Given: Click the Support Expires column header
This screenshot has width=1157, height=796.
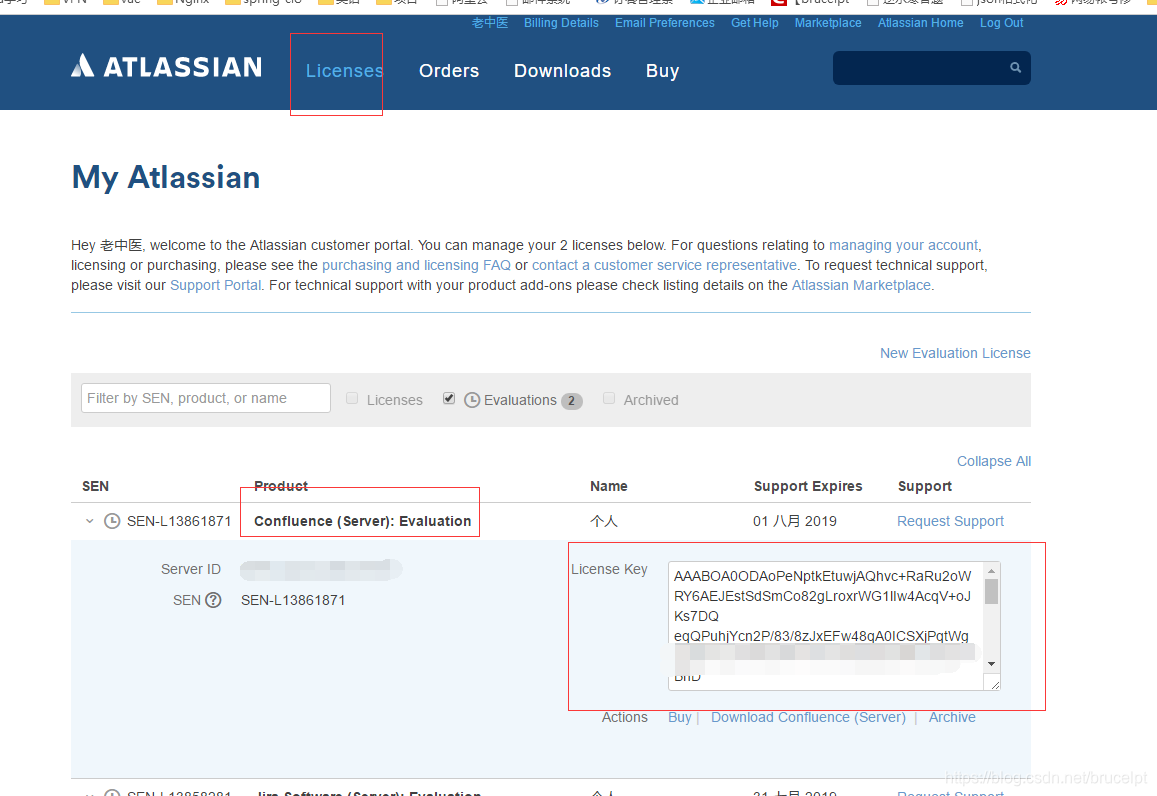Looking at the screenshot, I should [808, 486].
